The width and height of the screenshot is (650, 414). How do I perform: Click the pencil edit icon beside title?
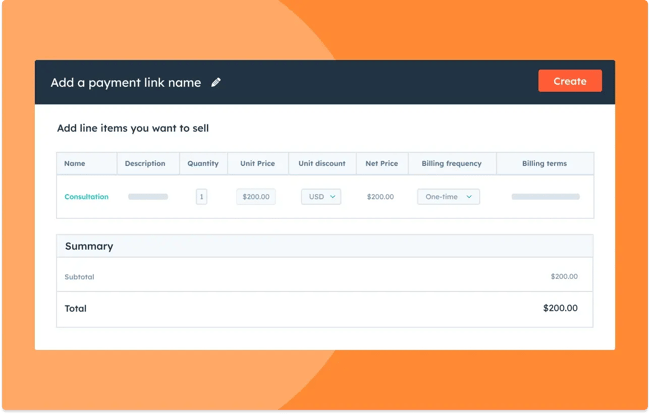(x=216, y=82)
